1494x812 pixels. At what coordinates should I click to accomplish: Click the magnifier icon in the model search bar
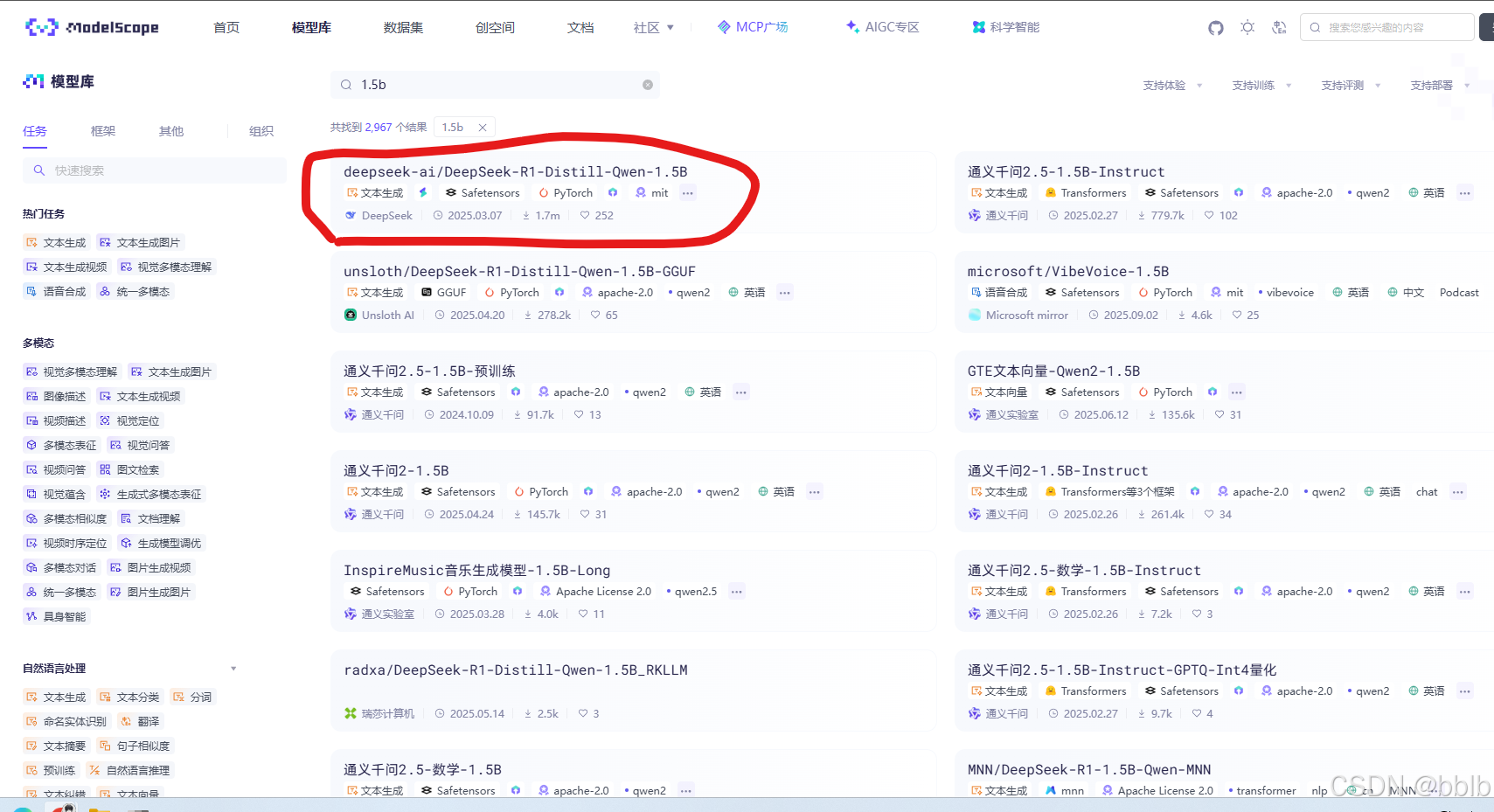[x=346, y=84]
